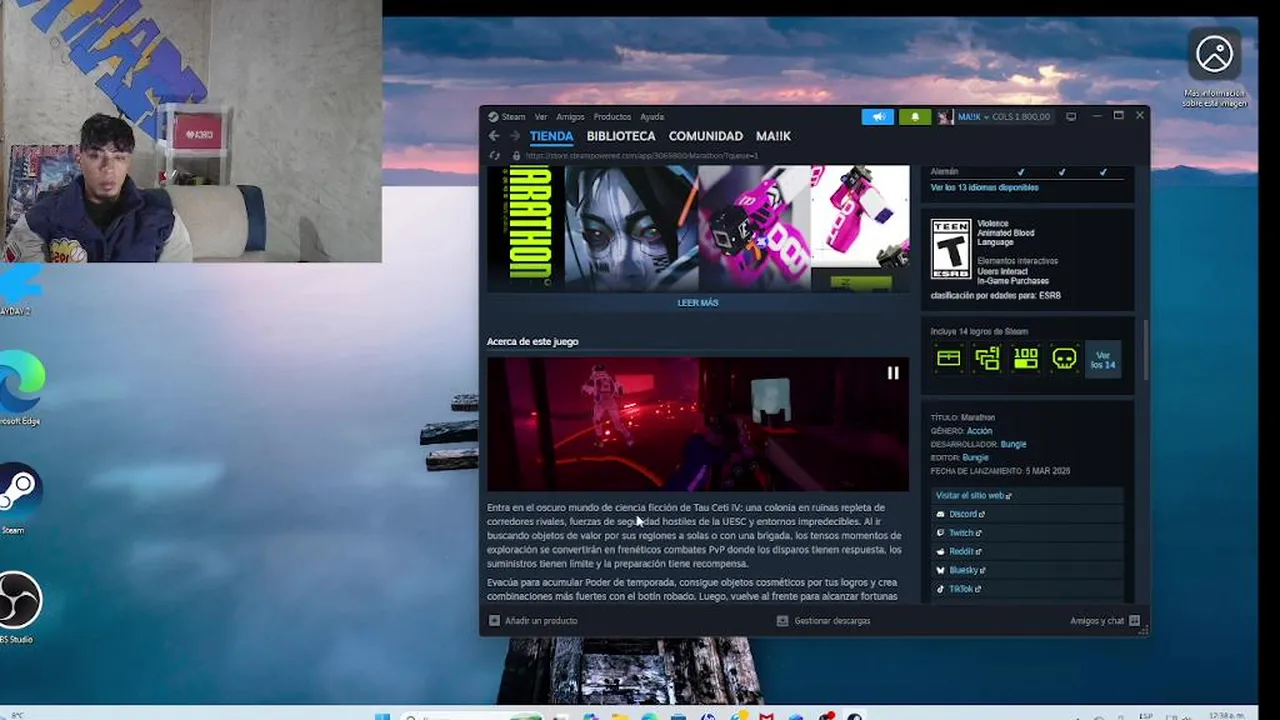The image size is (1280, 720).
Task: Switch to the TIENDA tab
Action: (x=552, y=136)
